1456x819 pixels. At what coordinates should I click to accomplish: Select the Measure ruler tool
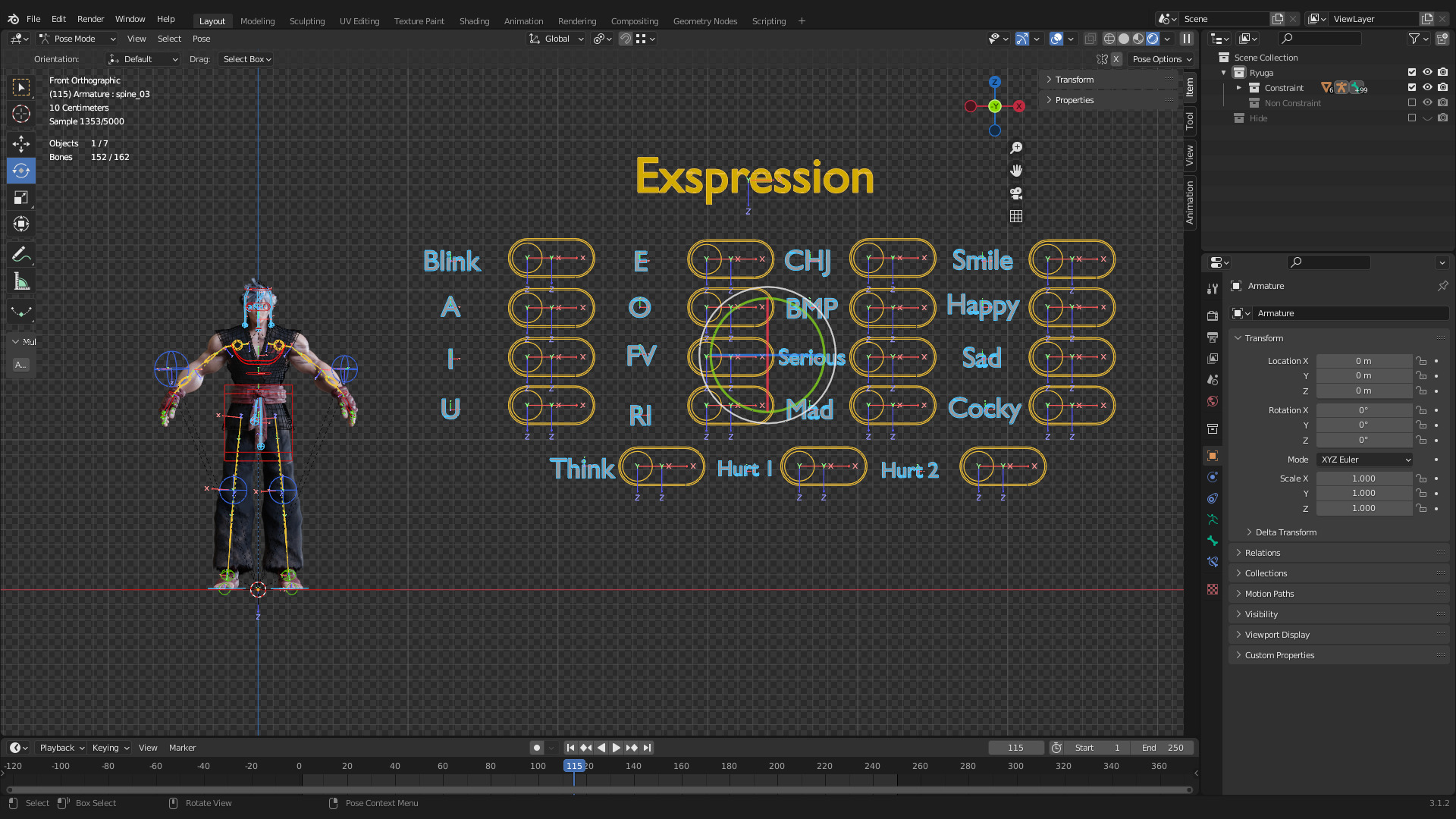(21, 283)
